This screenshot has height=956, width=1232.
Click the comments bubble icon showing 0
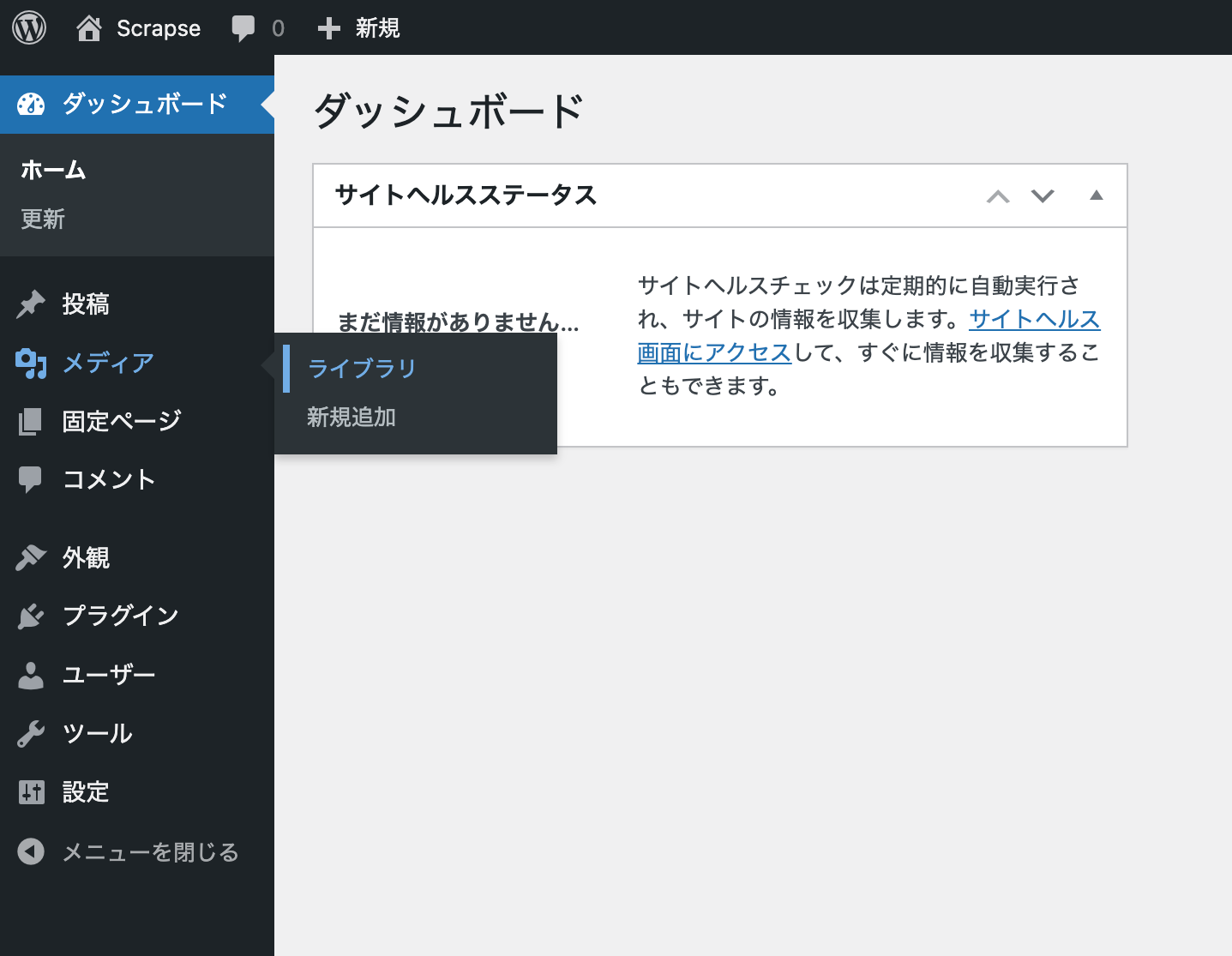tap(243, 27)
